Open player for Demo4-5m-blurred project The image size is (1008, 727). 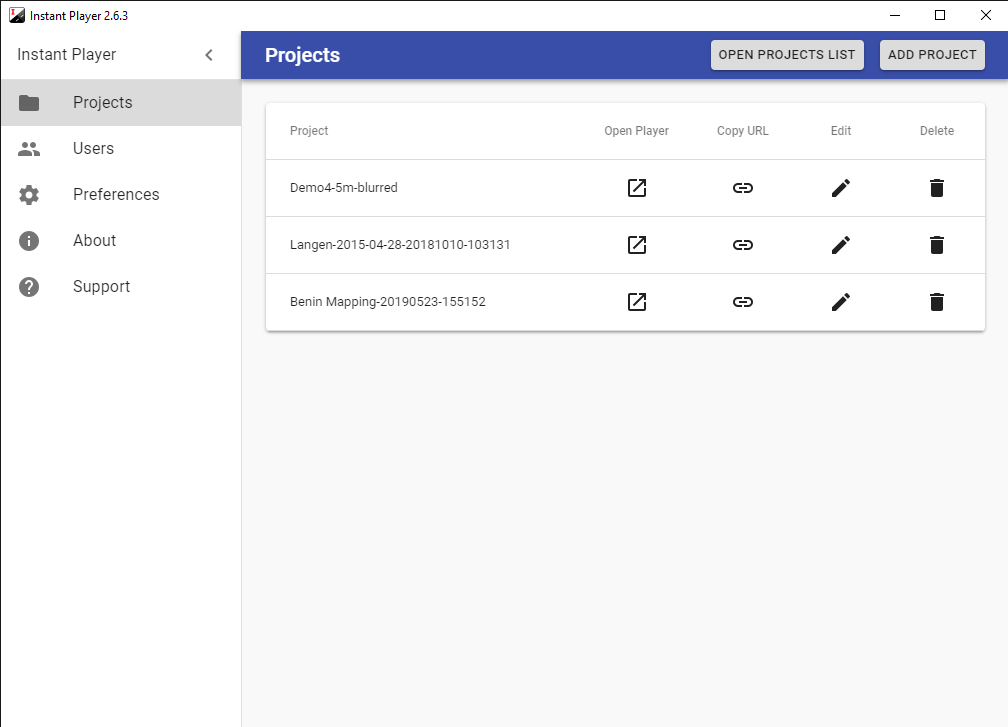point(636,188)
